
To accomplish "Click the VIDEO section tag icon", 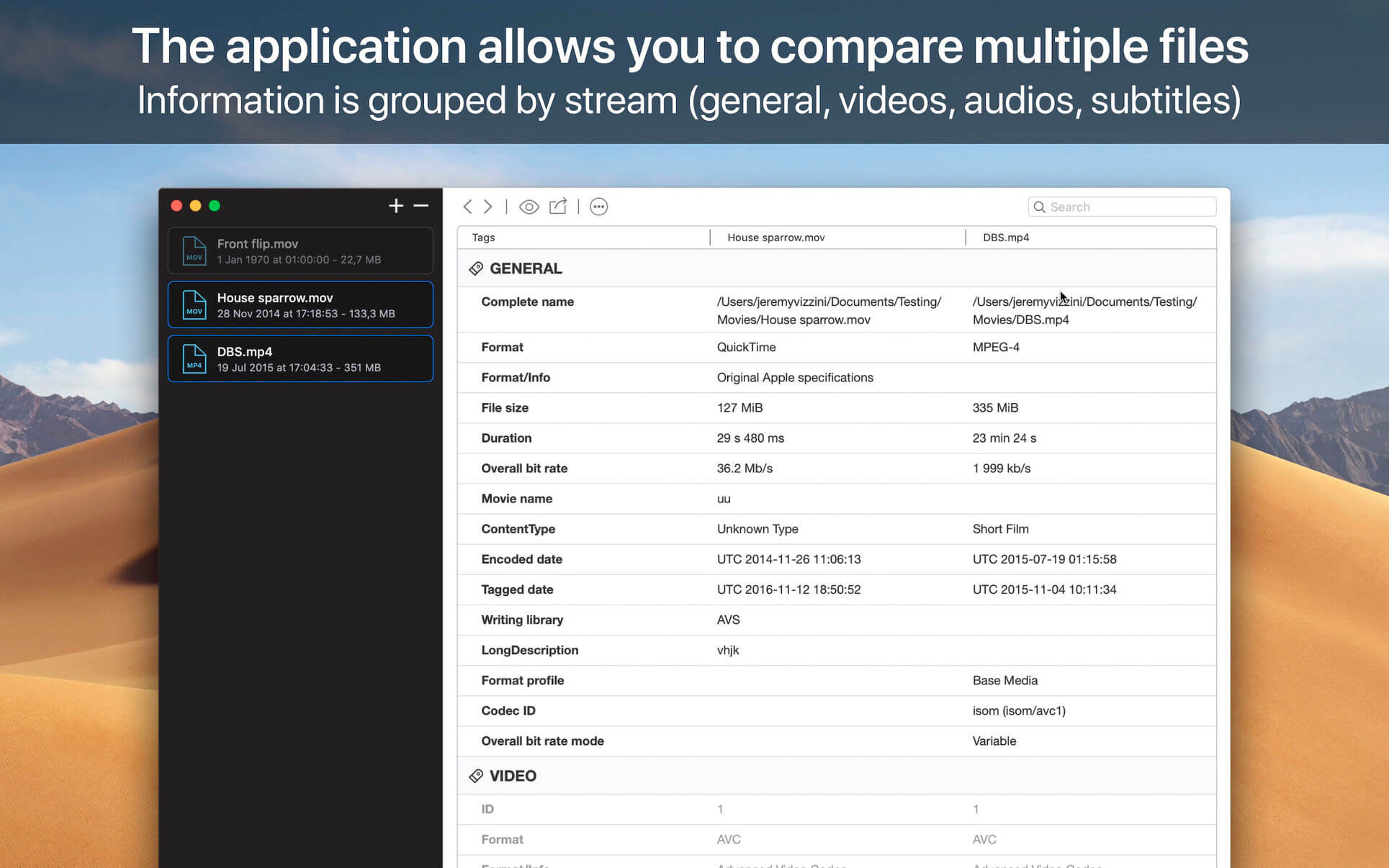I will (x=476, y=776).
